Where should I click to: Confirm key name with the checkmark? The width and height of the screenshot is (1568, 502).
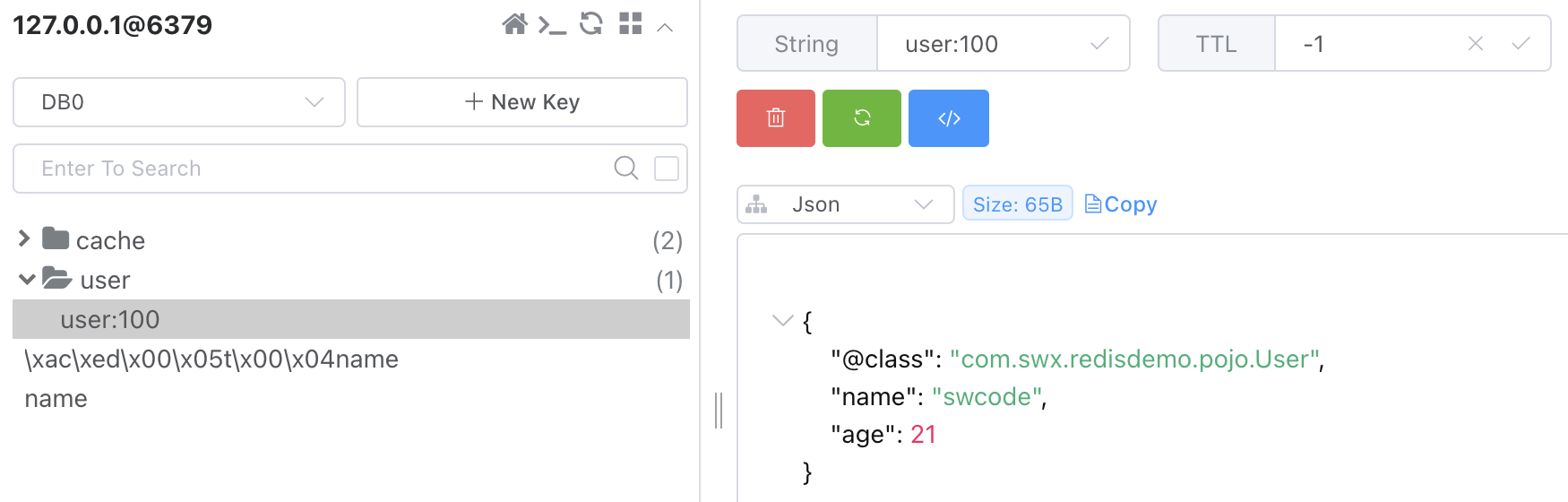click(x=1099, y=43)
